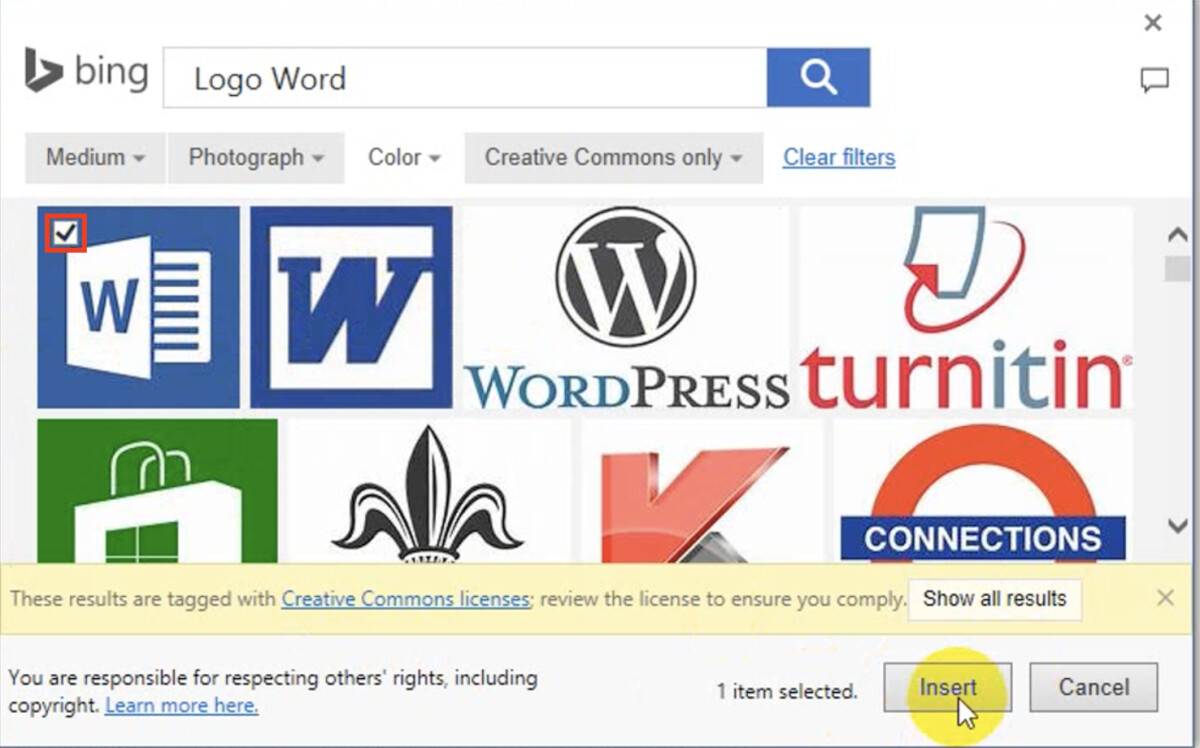The height and width of the screenshot is (748, 1200).
Task: Uncheck the selected Word logo checkbox
Action: click(66, 234)
